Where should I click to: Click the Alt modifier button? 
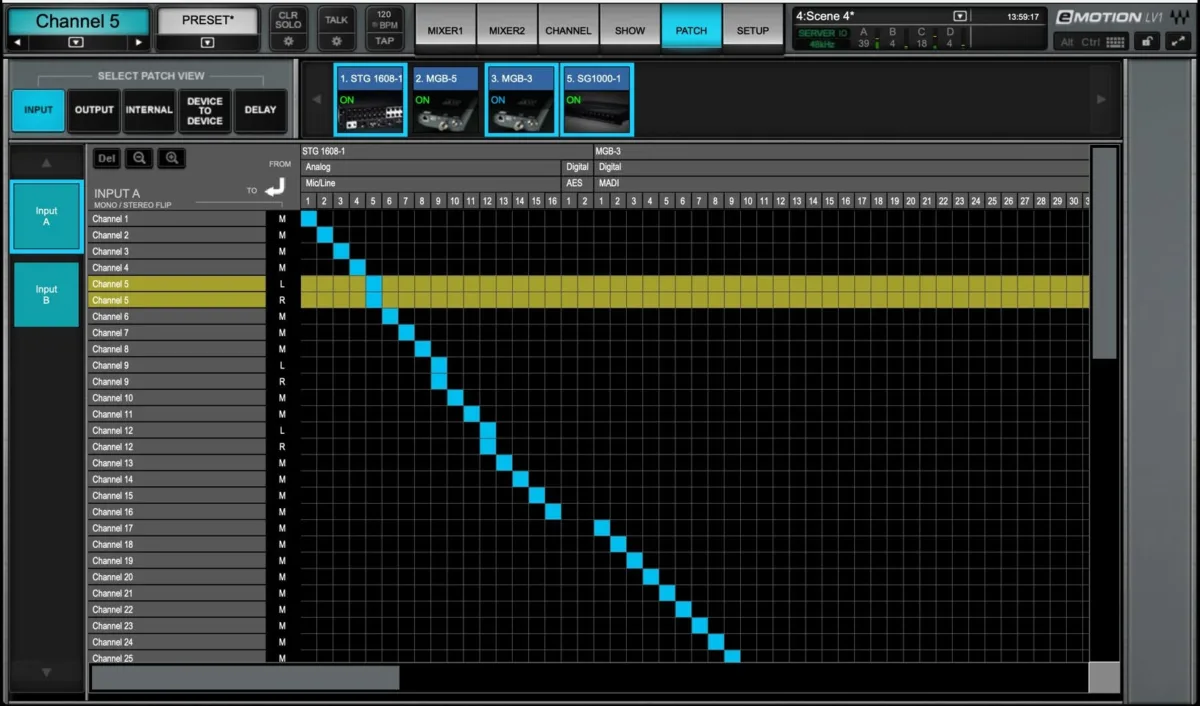(1067, 42)
